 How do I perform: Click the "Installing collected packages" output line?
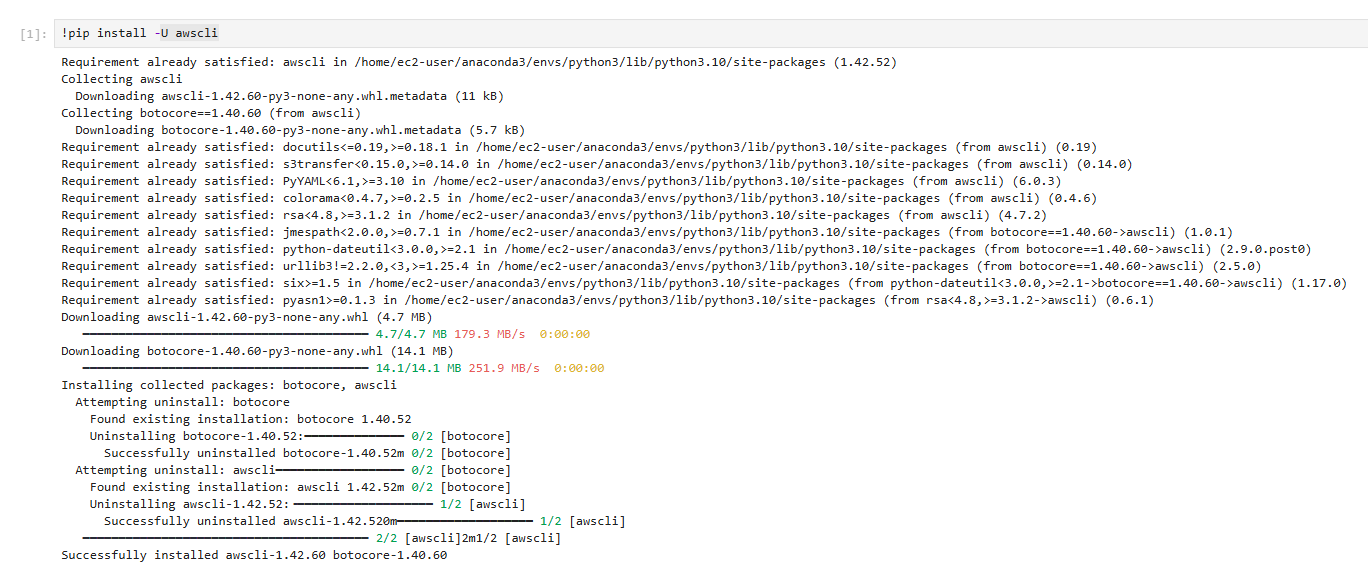pyautogui.click(x=229, y=385)
